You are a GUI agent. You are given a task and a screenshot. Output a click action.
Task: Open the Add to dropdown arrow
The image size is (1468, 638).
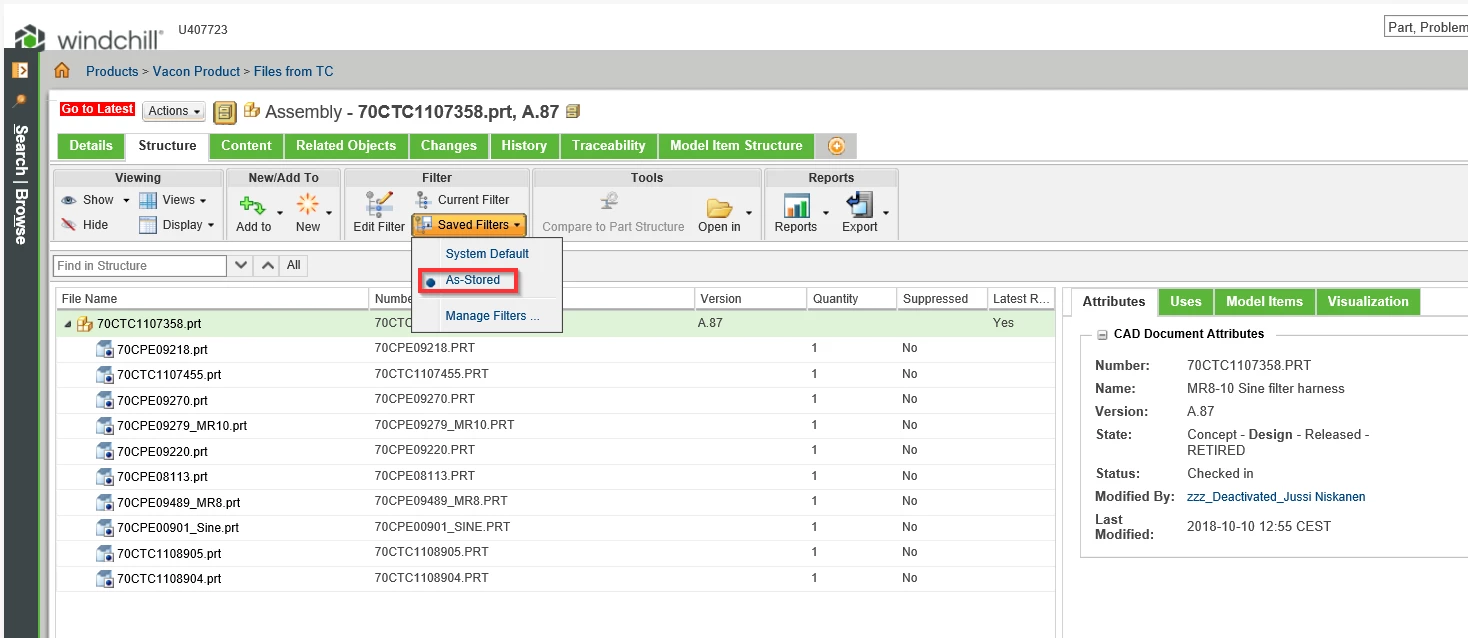[x=279, y=213]
